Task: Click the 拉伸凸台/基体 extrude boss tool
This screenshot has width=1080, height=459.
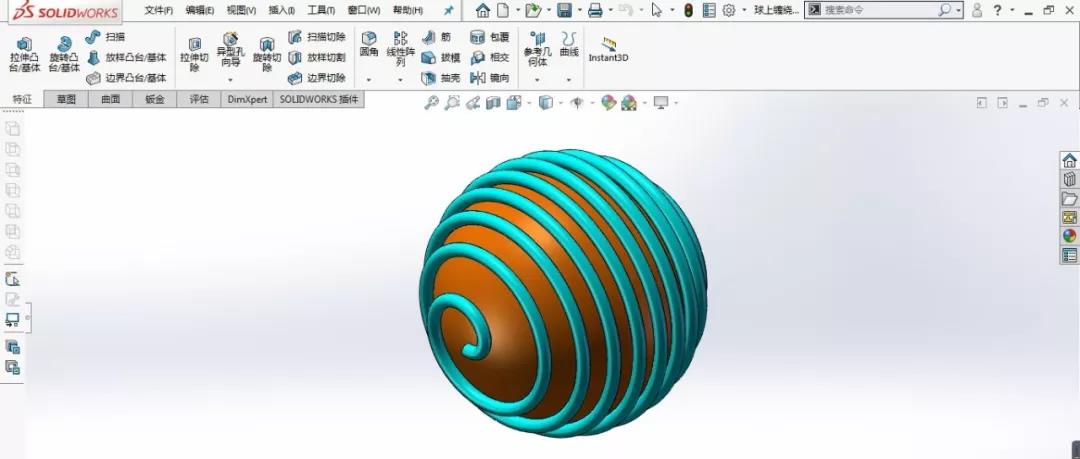Action: pos(24,54)
